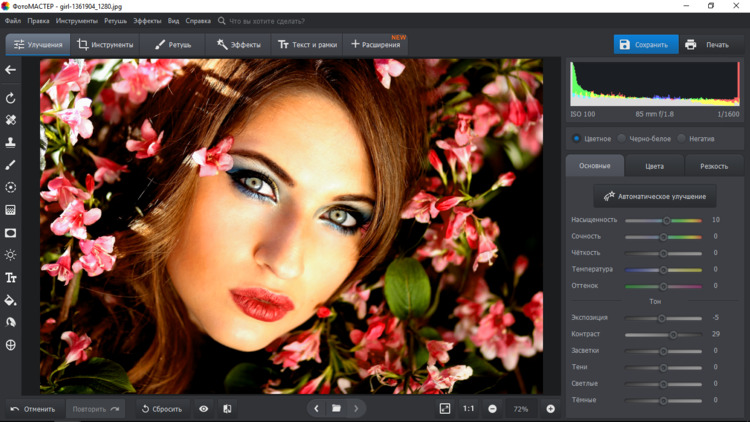Click the back arrow in left sidebar
Image resolution: width=750 pixels, height=422 pixels.
[11, 70]
